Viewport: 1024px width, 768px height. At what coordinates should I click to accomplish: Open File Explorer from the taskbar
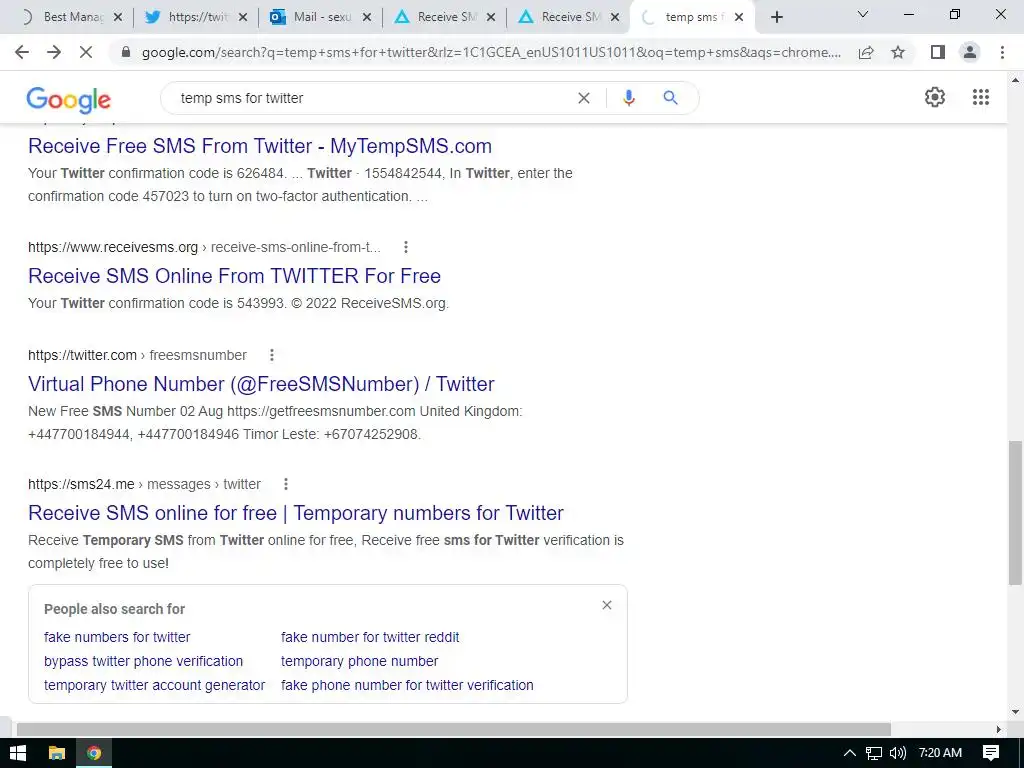tap(57, 753)
